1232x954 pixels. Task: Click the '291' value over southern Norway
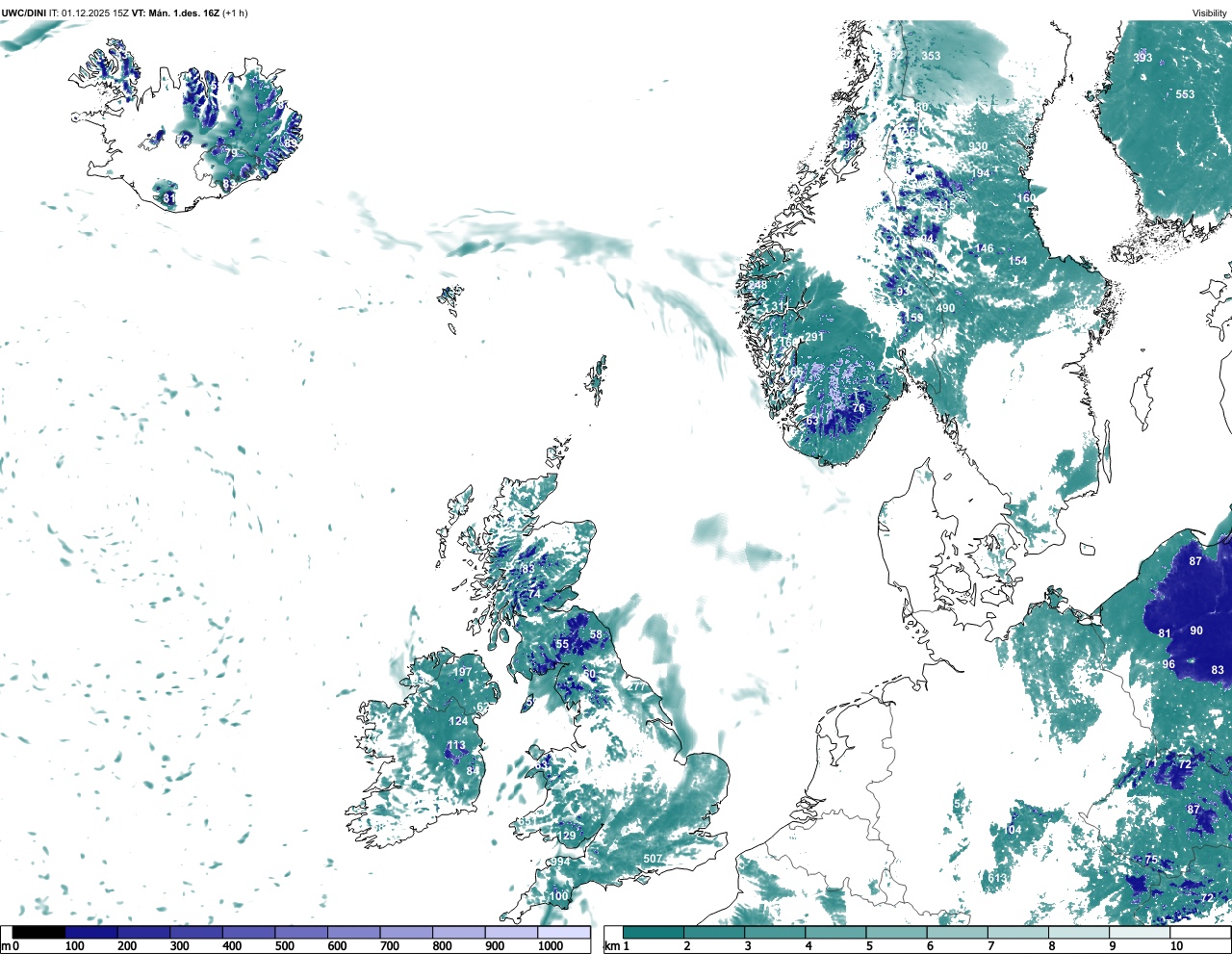point(814,337)
